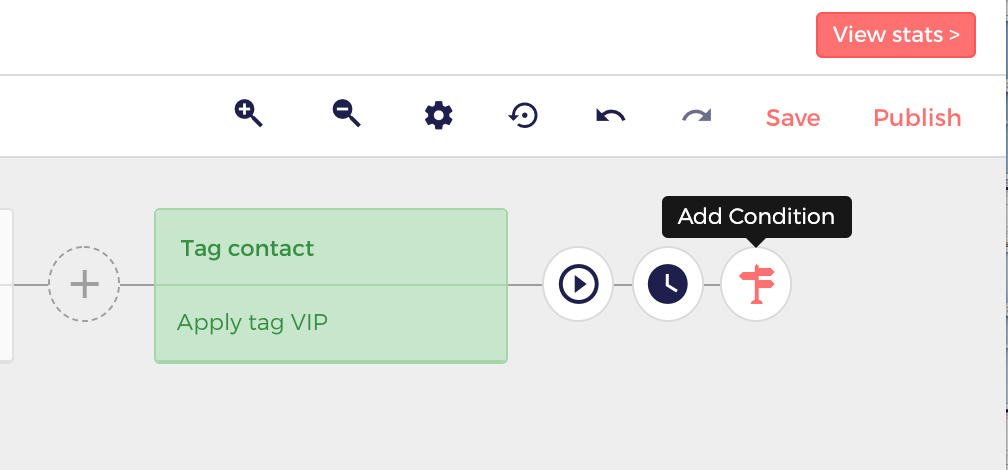
Task: Redo the reverted change
Action: coord(697,116)
